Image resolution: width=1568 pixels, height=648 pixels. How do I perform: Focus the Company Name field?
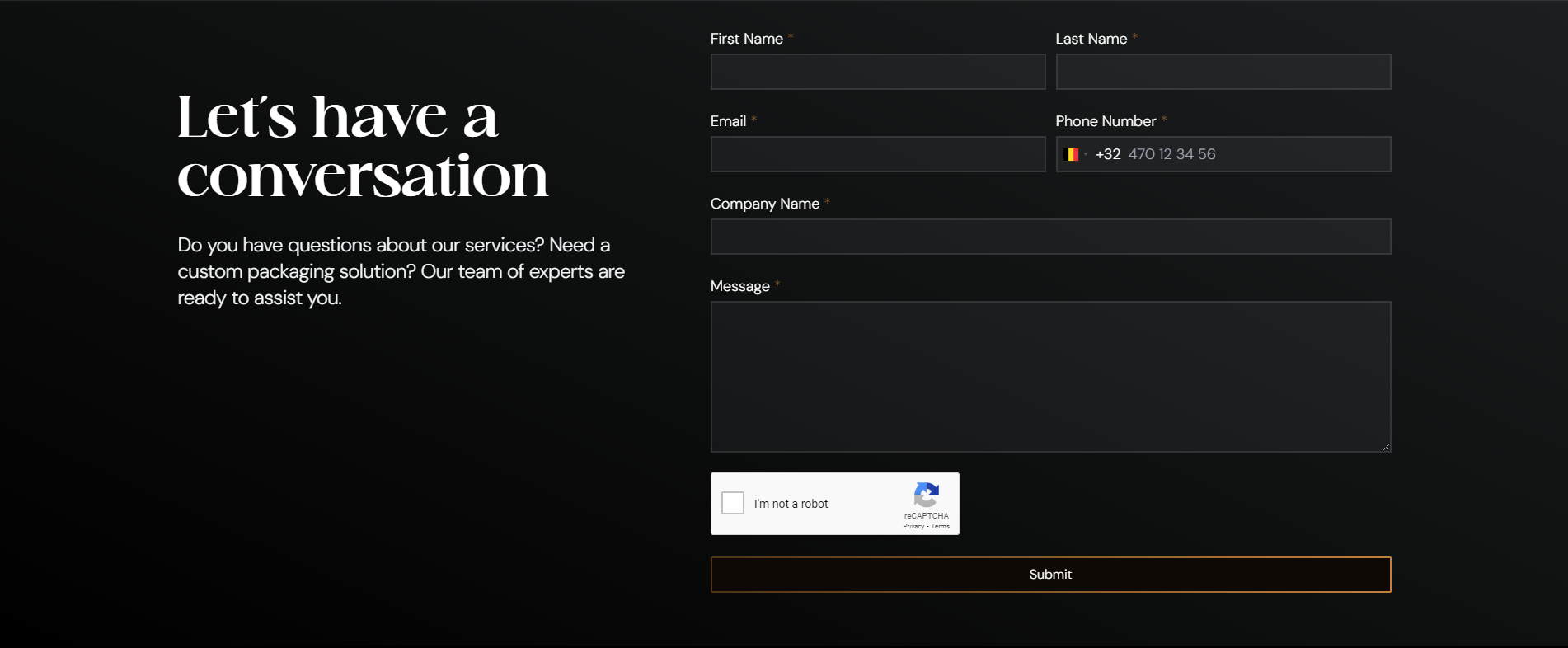pyautogui.click(x=1050, y=237)
